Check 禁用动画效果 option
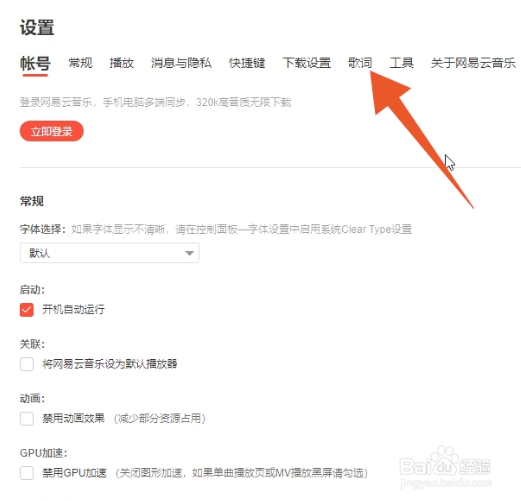This screenshot has width=521, height=501. [x=27, y=419]
